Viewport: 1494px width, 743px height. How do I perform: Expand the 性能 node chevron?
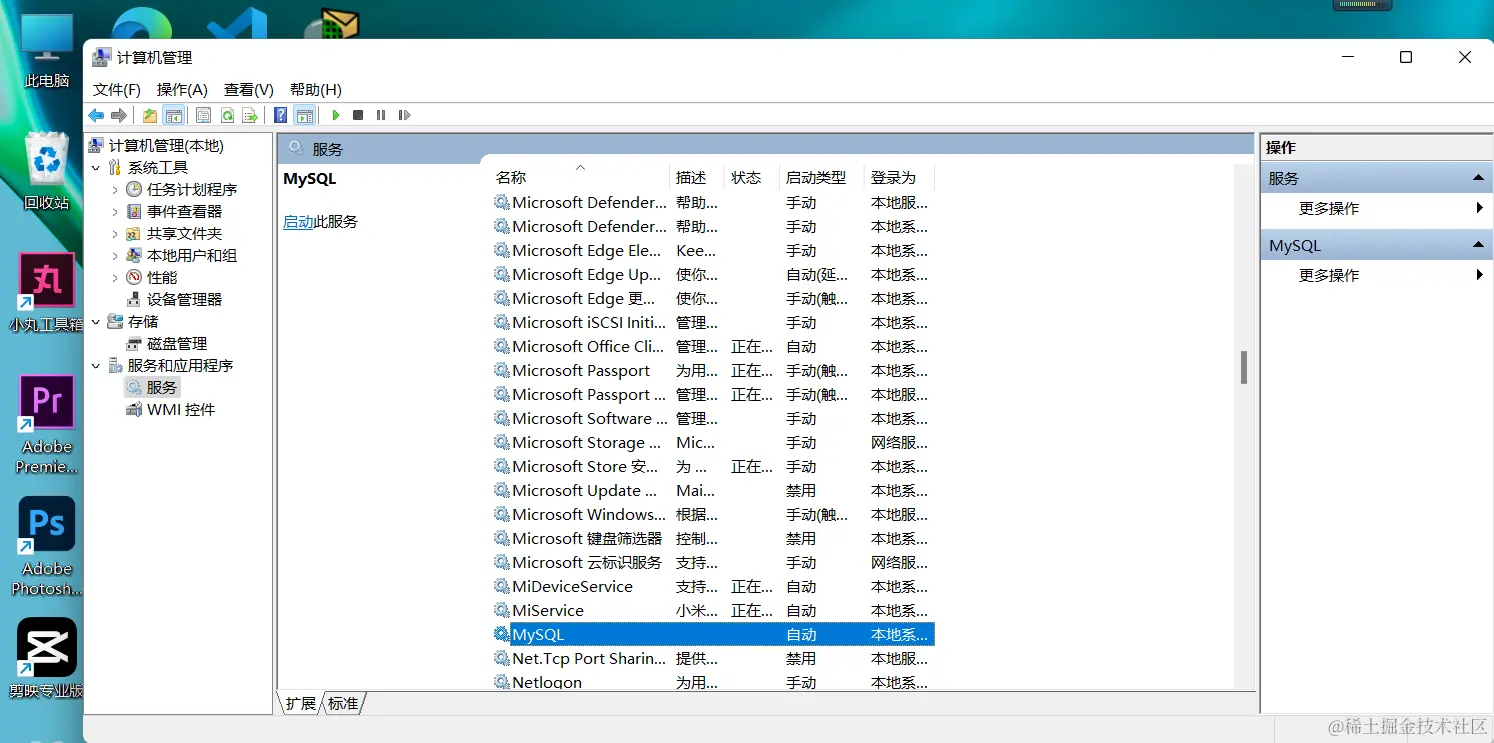click(x=115, y=278)
